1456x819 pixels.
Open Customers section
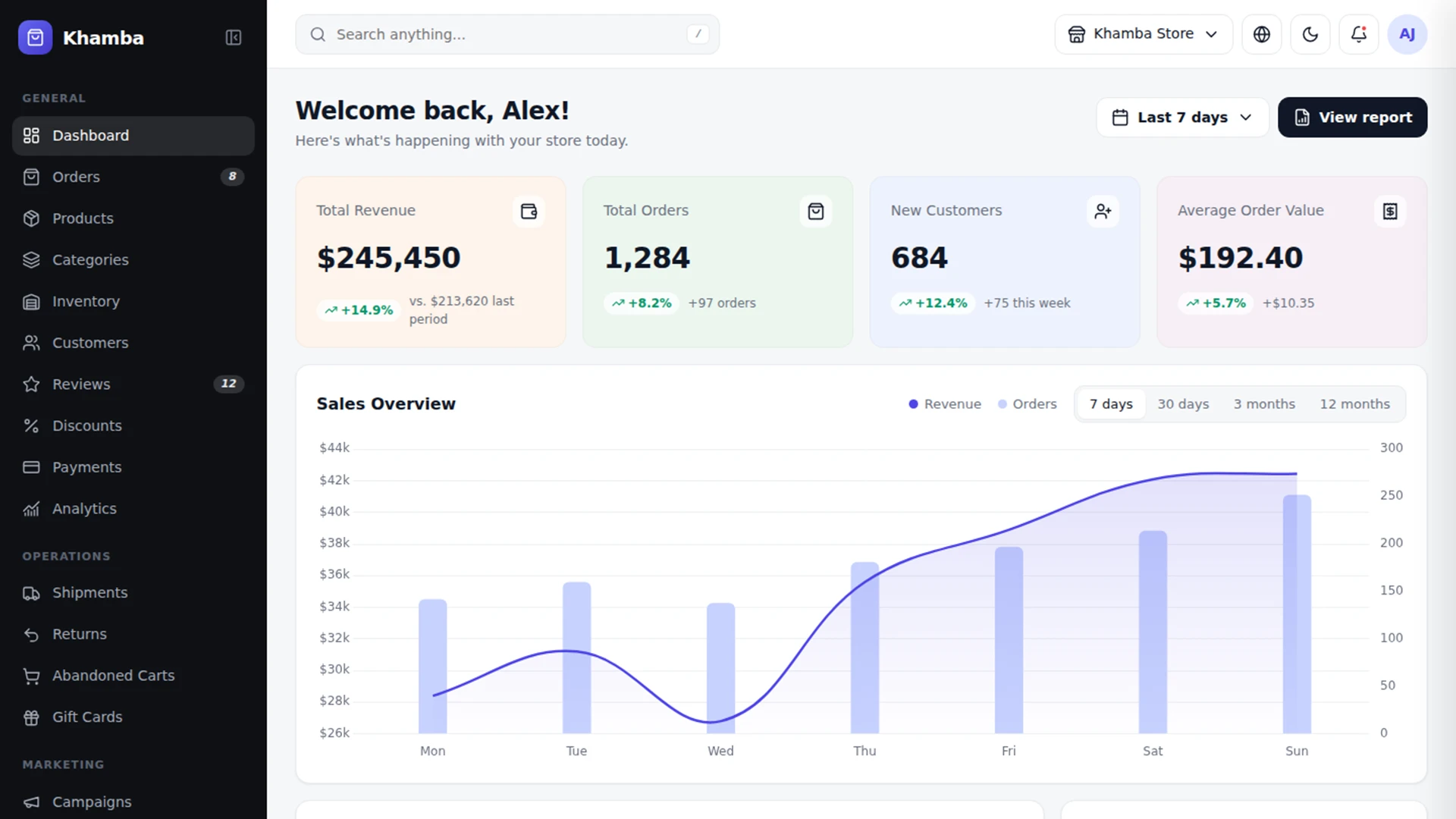pos(133,343)
